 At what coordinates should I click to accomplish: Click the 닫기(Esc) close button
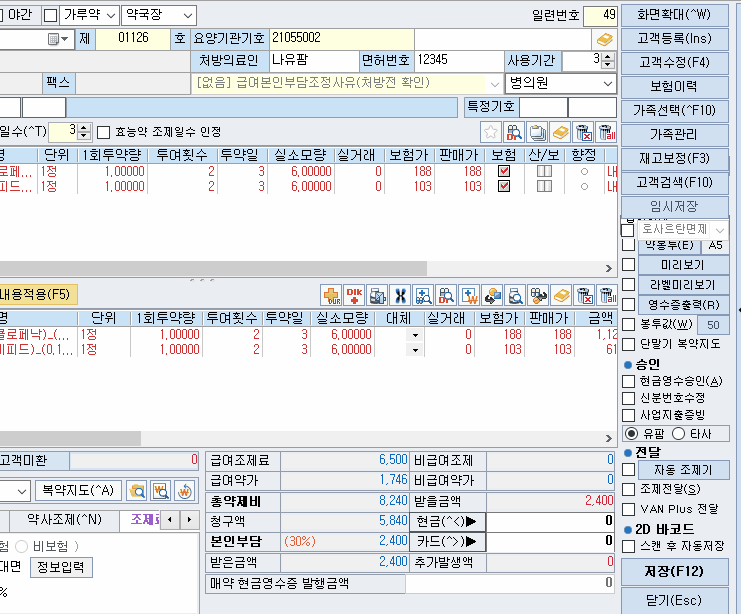[674, 600]
